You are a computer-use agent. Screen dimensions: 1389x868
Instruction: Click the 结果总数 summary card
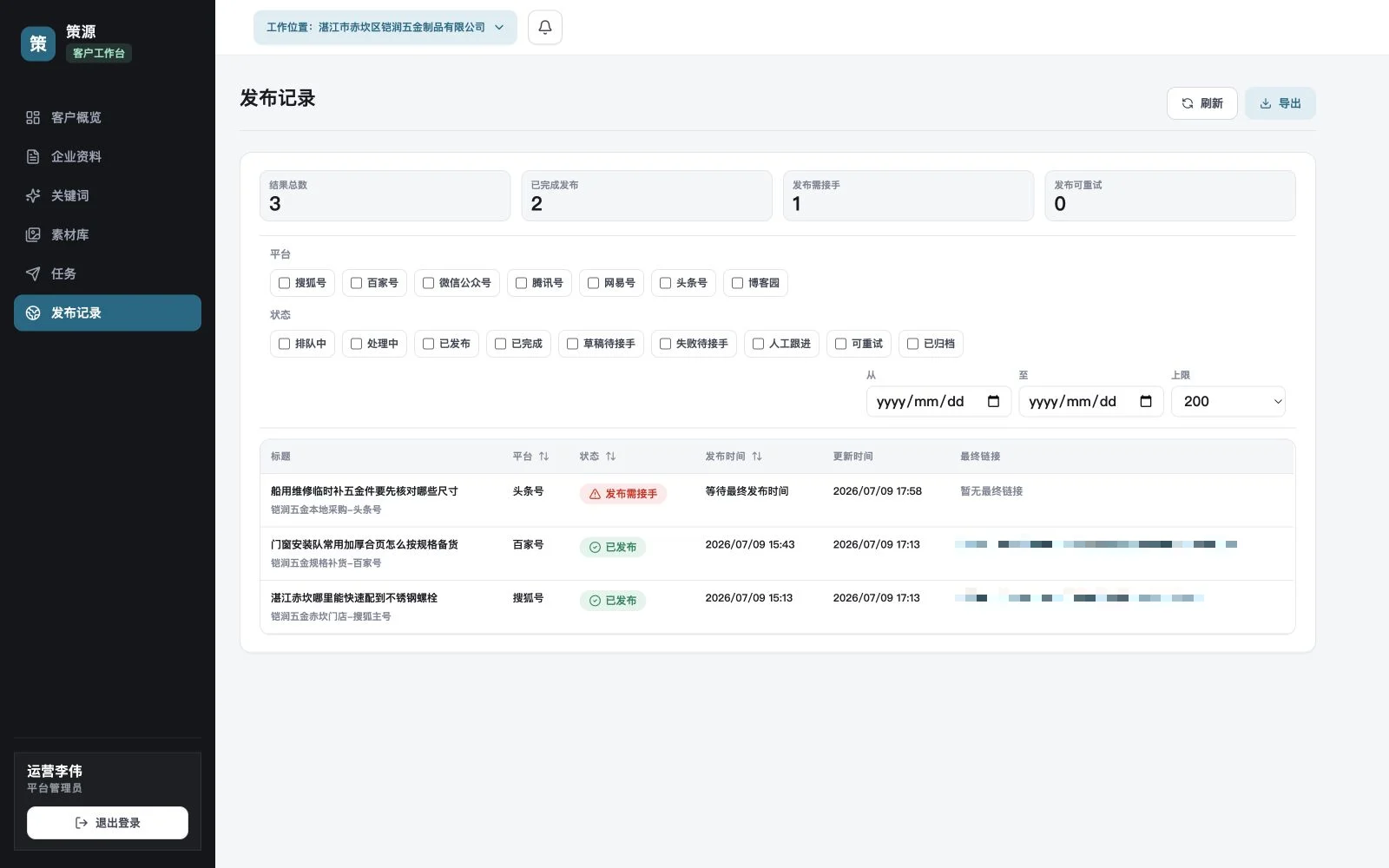[385, 196]
